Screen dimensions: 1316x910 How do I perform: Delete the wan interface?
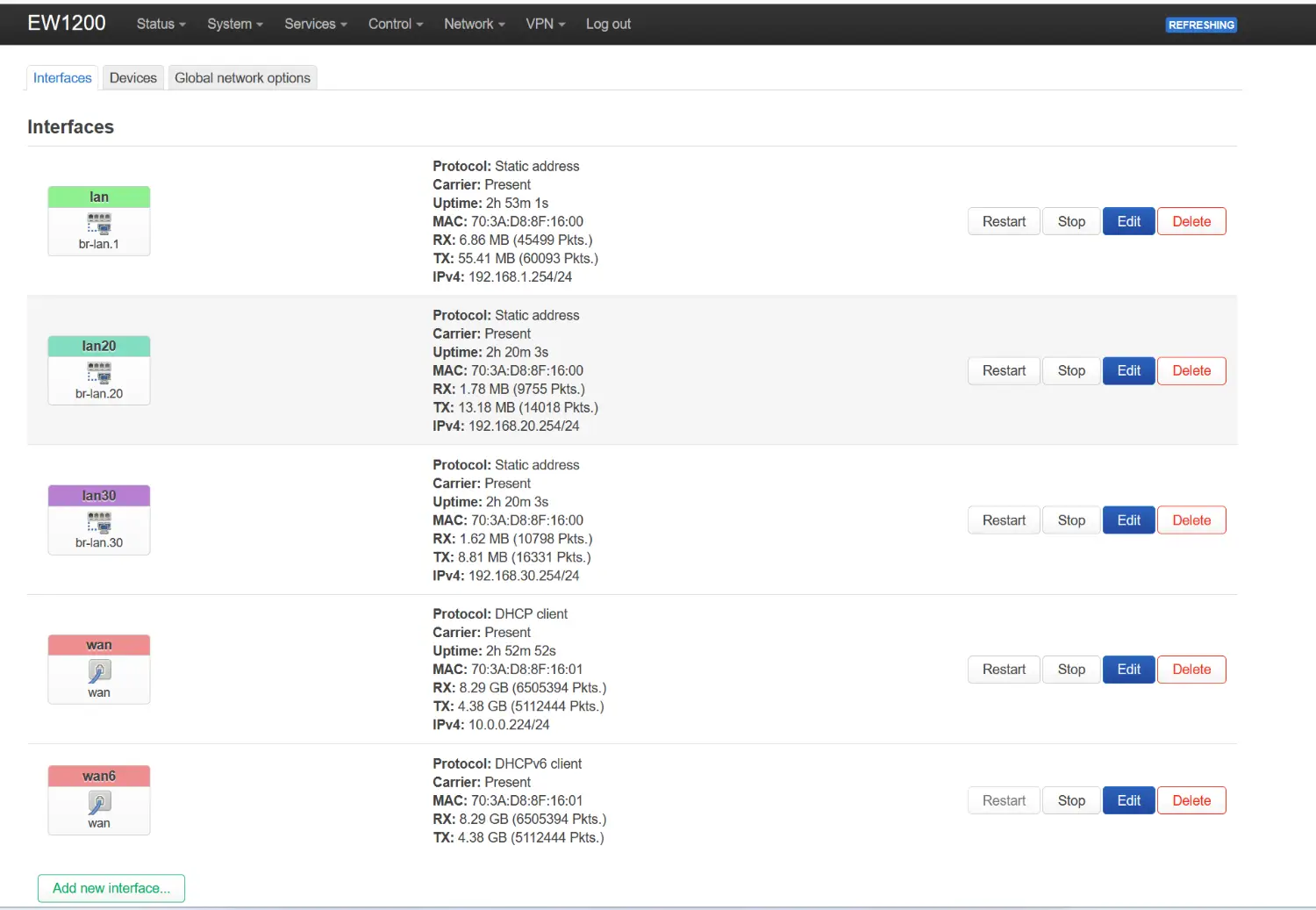click(x=1191, y=670)
